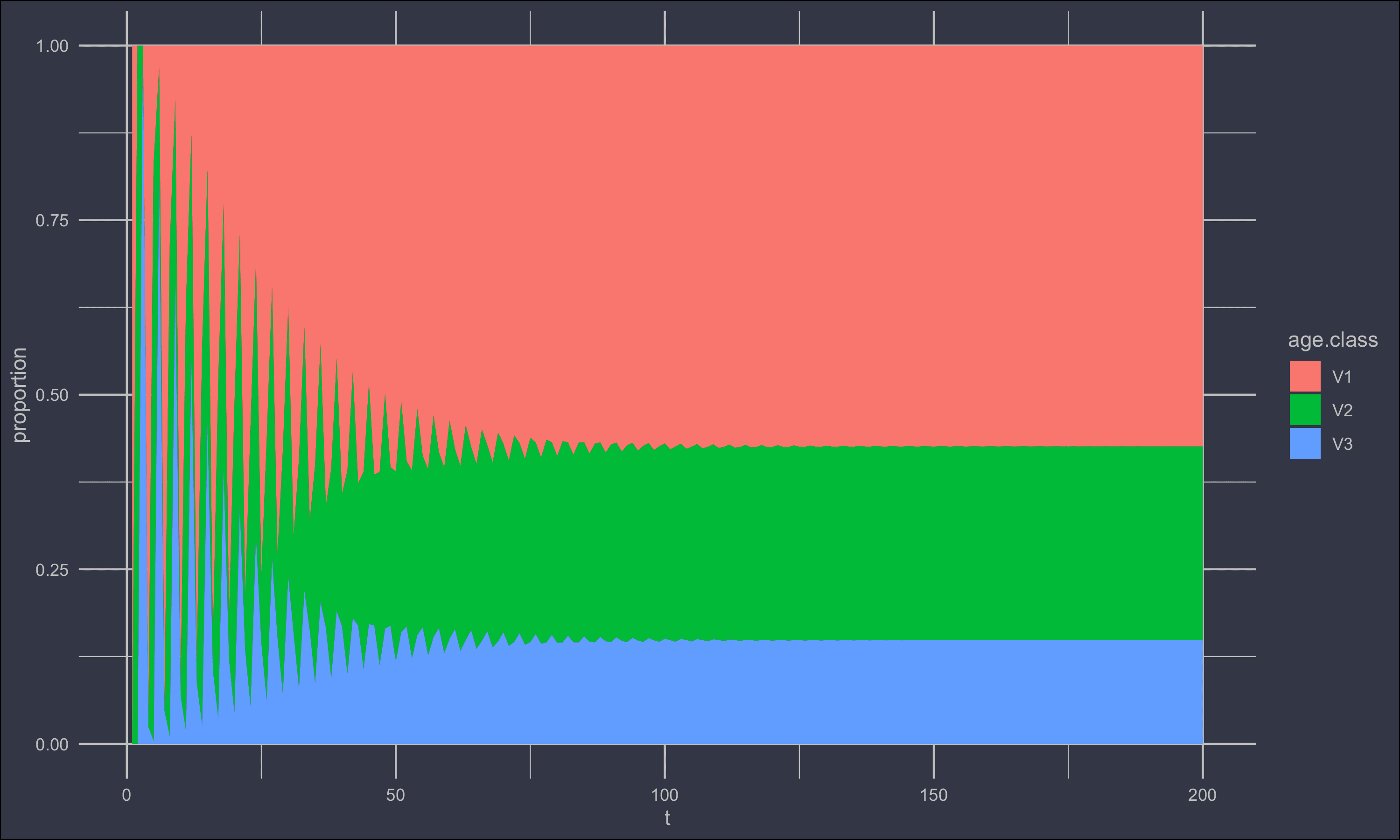Screen dimensions: 1400x840
Task: Click x-axis tick label 100
Action: (665, 795)
